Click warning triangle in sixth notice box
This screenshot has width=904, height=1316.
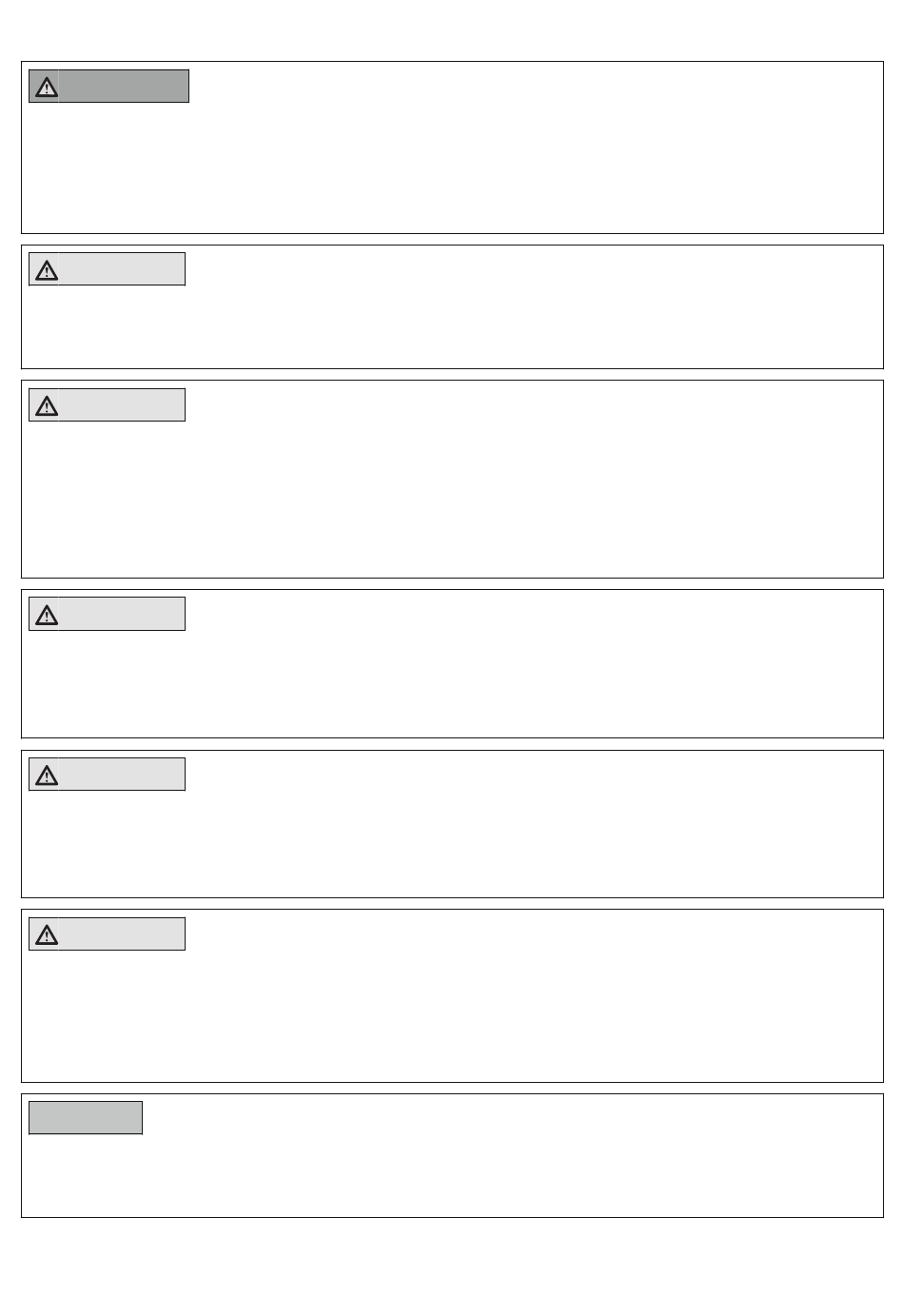coord(46,934)
